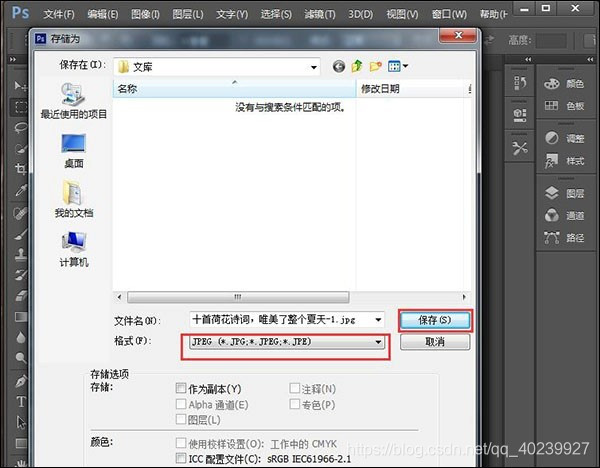The height and width of the screenshot is (468, 600).
Task: Click the up one level folder icon
Action: coord(357,66)
